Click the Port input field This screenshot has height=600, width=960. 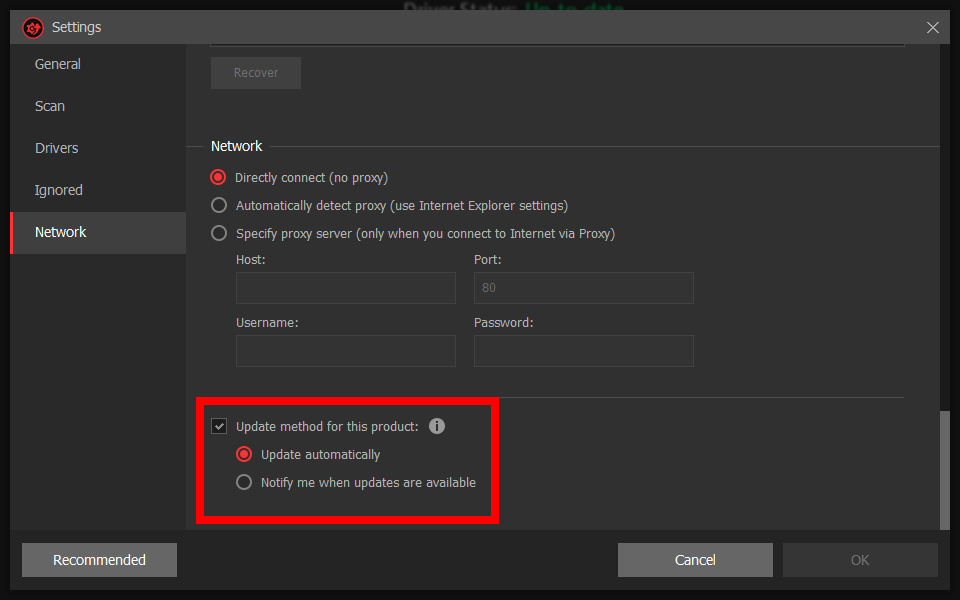583,288
